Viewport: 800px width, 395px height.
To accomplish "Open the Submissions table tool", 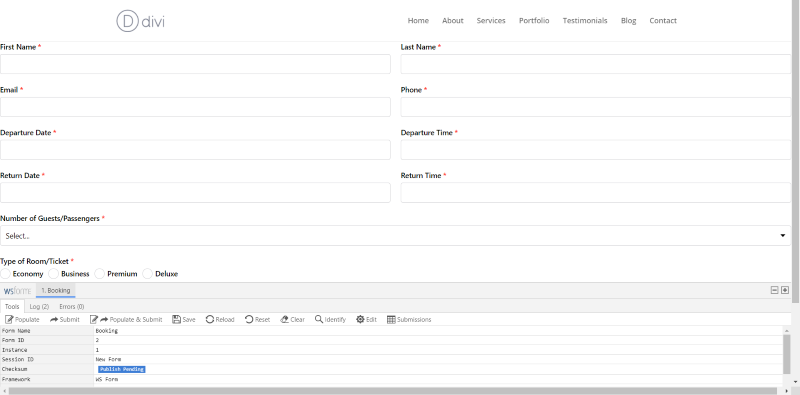I will (409, 319).
